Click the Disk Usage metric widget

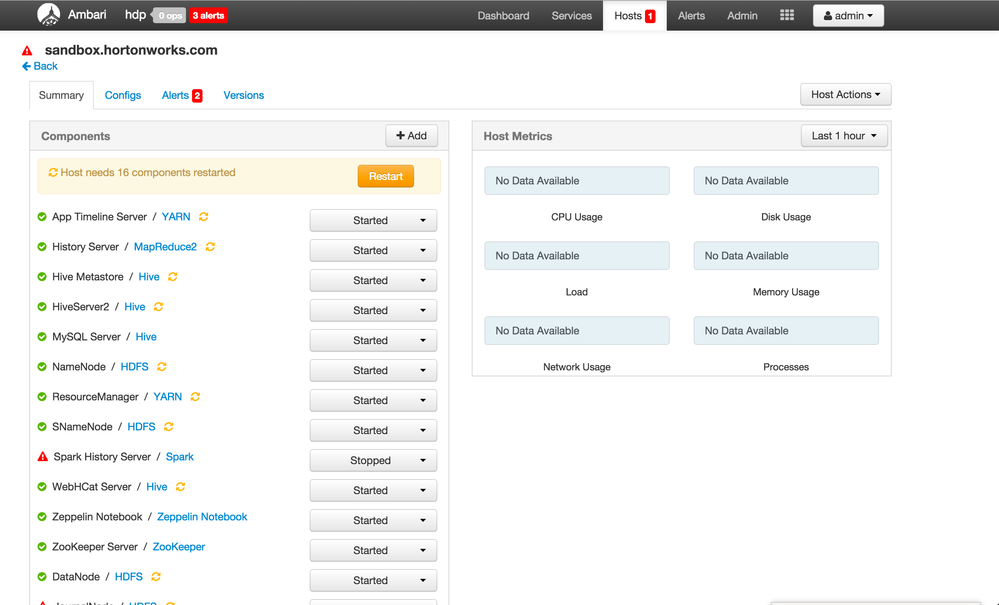(x=786, y=181)
